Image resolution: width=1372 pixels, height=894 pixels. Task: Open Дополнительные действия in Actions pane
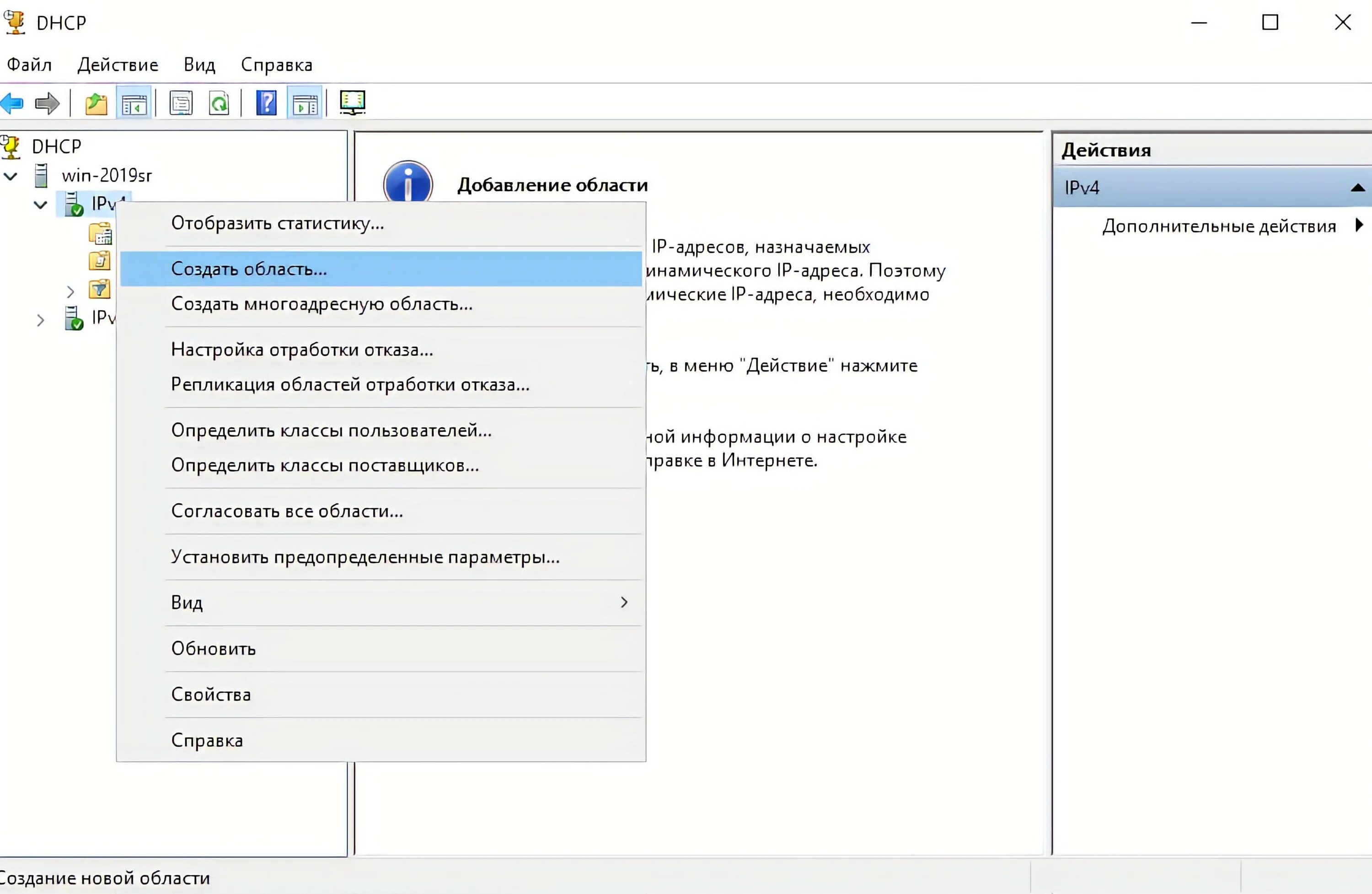[1219, 226]
